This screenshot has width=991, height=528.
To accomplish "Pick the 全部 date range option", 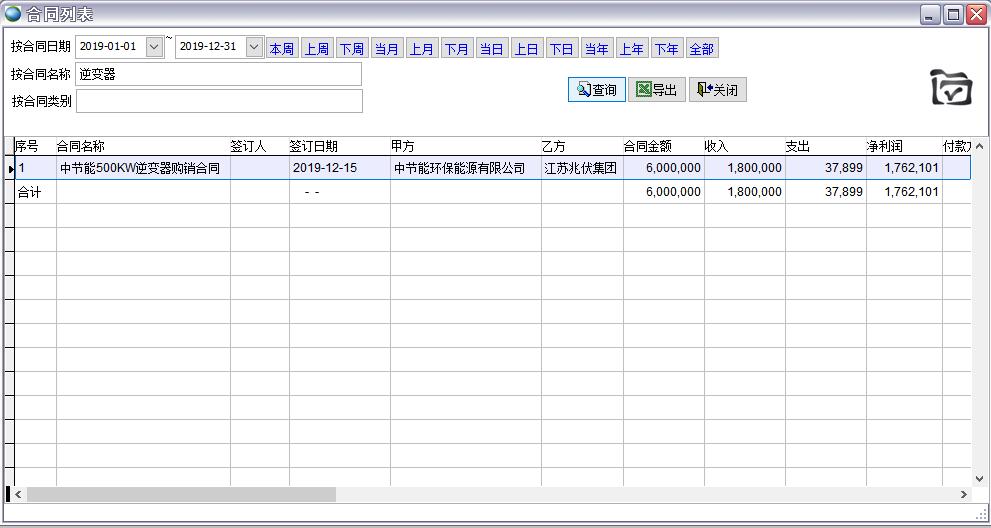I will pyautogui.click(x=701, y=49).
